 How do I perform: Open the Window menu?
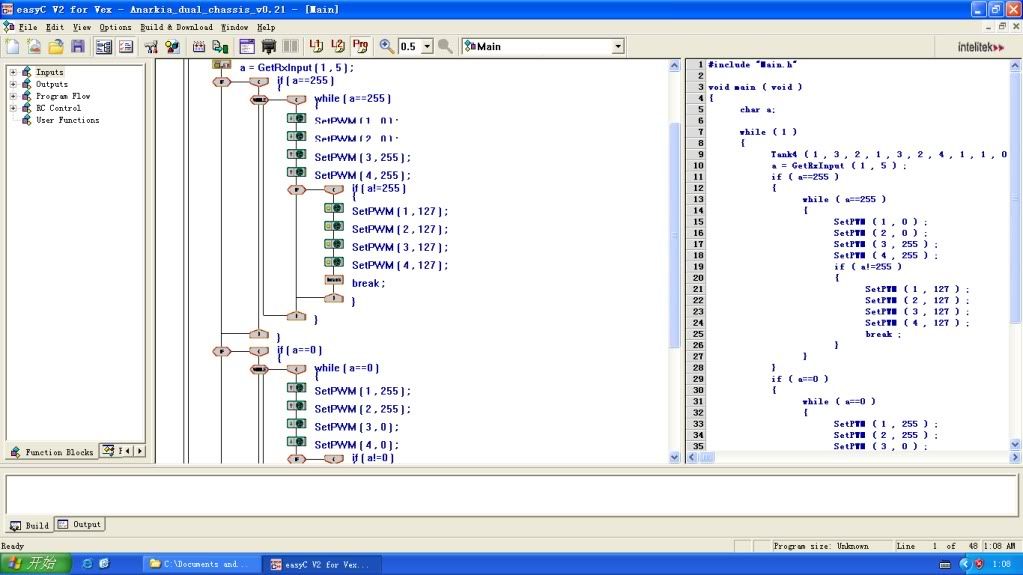[x=234, y=27]
